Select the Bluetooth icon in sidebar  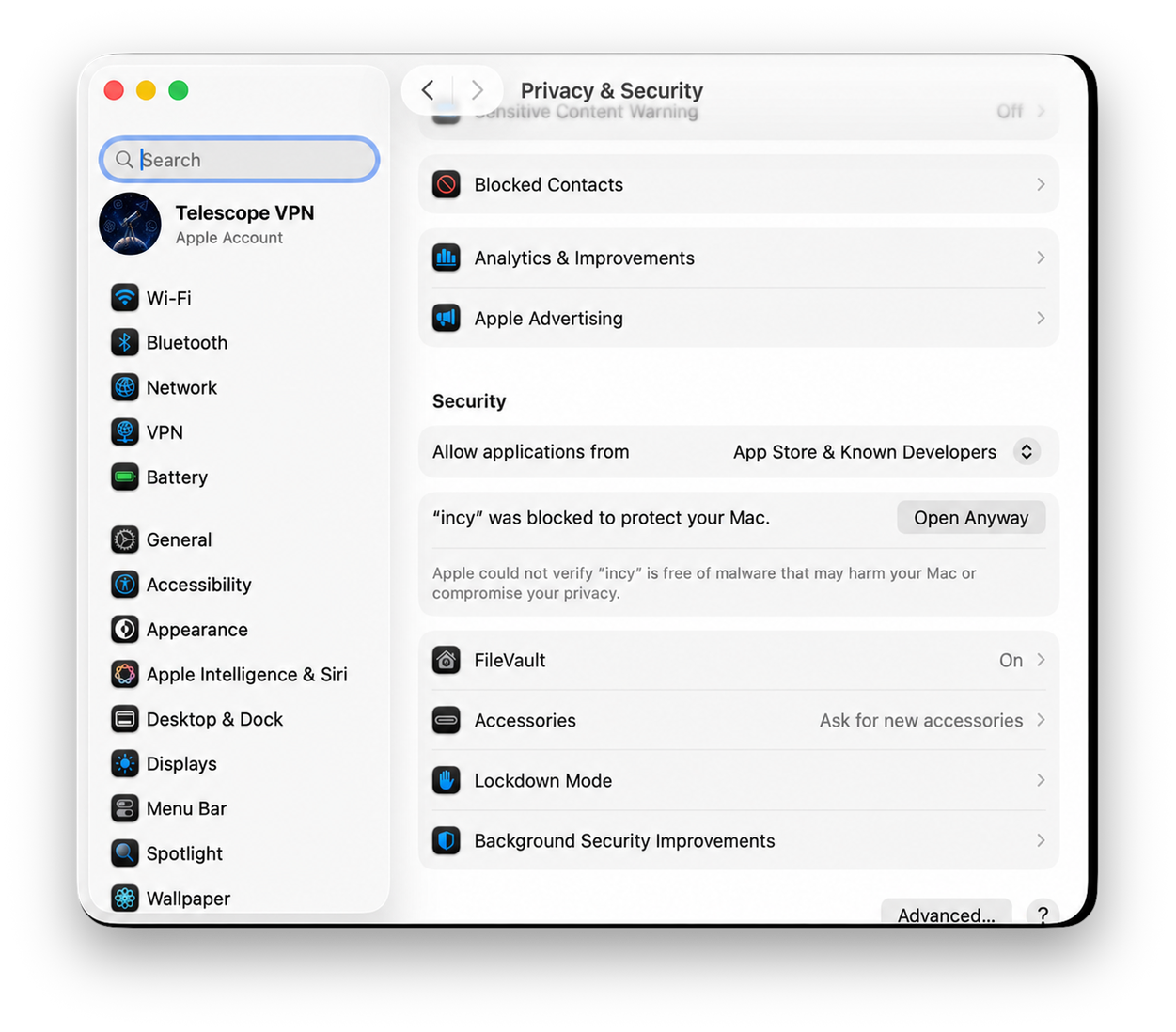click(125, 343)
